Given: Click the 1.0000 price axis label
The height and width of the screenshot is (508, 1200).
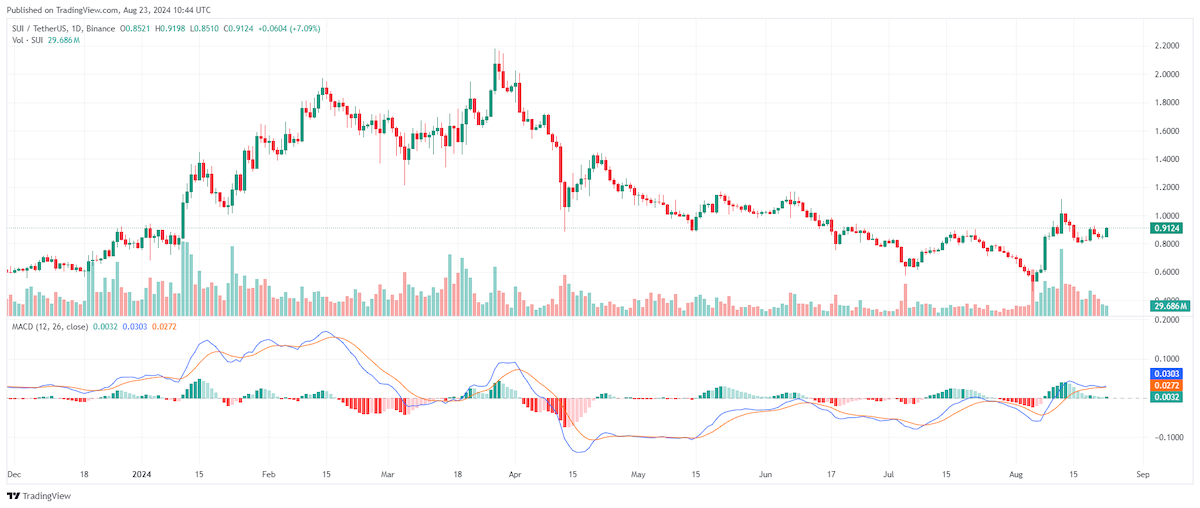Looking at the screenshot, I should (x=1166, y=215).
